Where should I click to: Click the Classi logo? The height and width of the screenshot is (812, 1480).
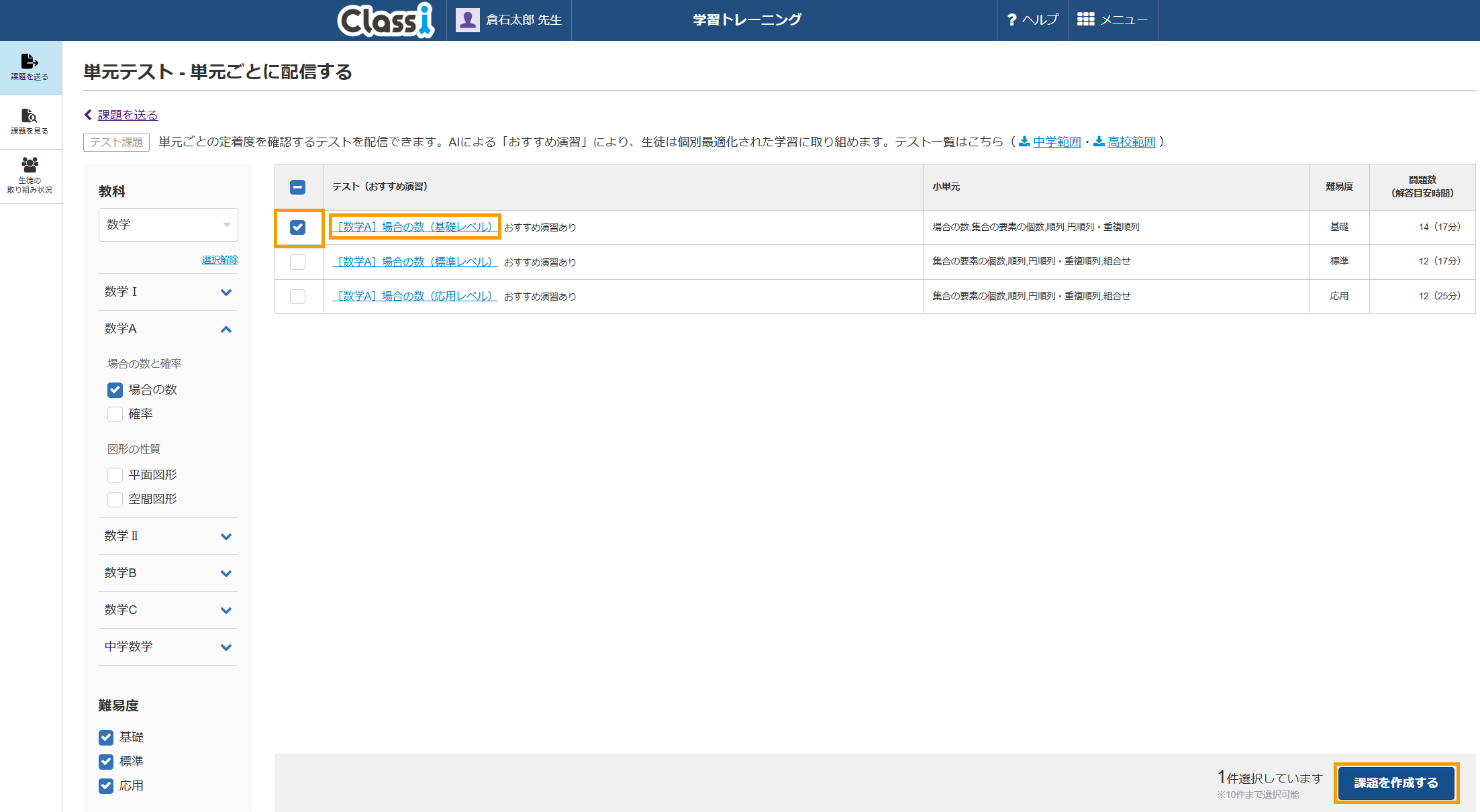click(x=386, y=20)
